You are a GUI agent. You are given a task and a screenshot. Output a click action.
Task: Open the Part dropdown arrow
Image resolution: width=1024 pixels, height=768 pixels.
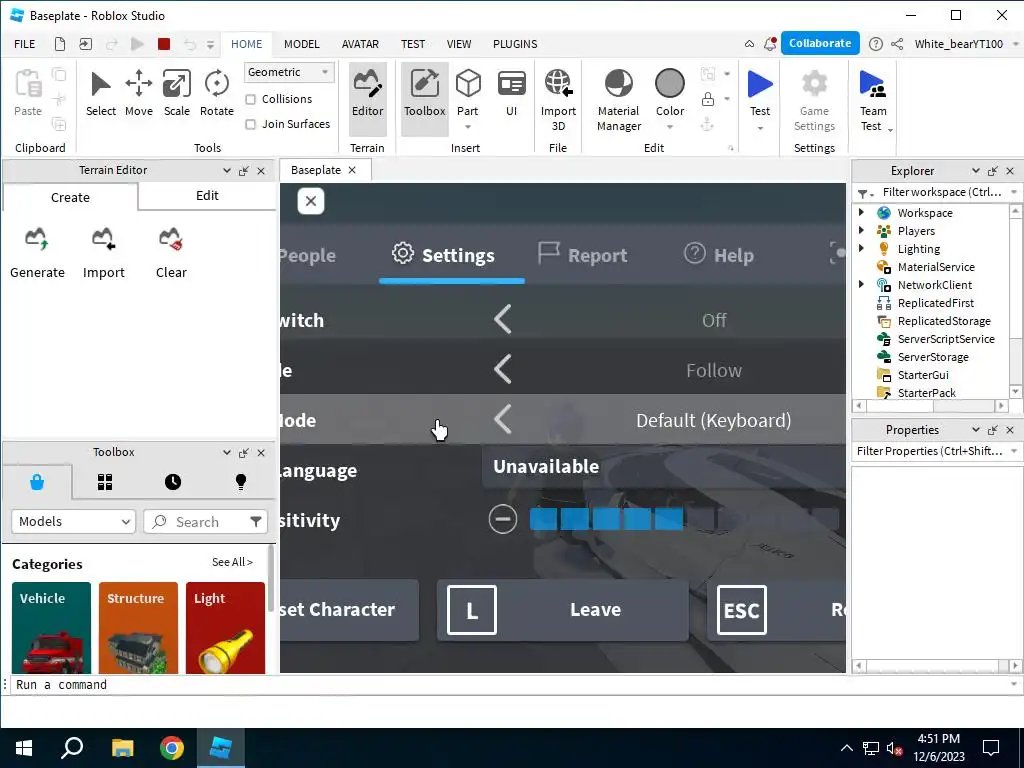click(468, 127)
